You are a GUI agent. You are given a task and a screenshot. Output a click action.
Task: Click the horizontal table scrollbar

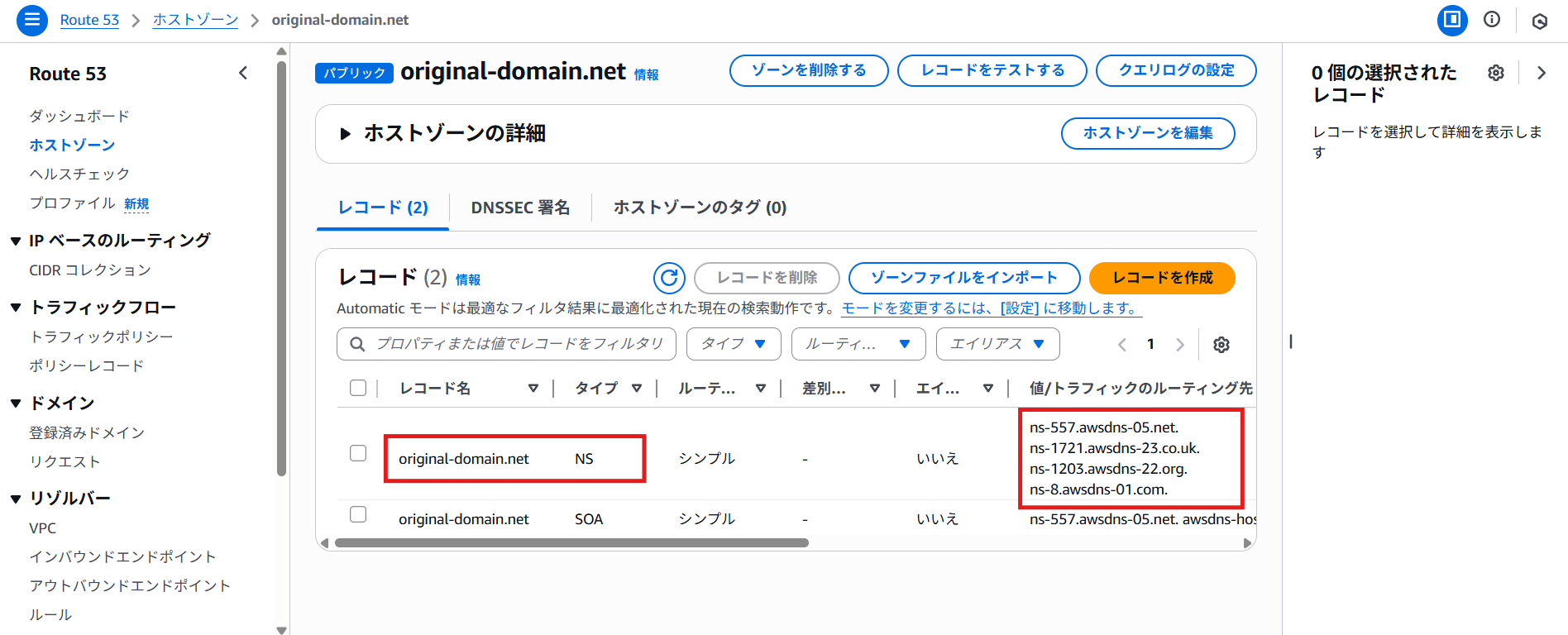[x=571, y=543]
